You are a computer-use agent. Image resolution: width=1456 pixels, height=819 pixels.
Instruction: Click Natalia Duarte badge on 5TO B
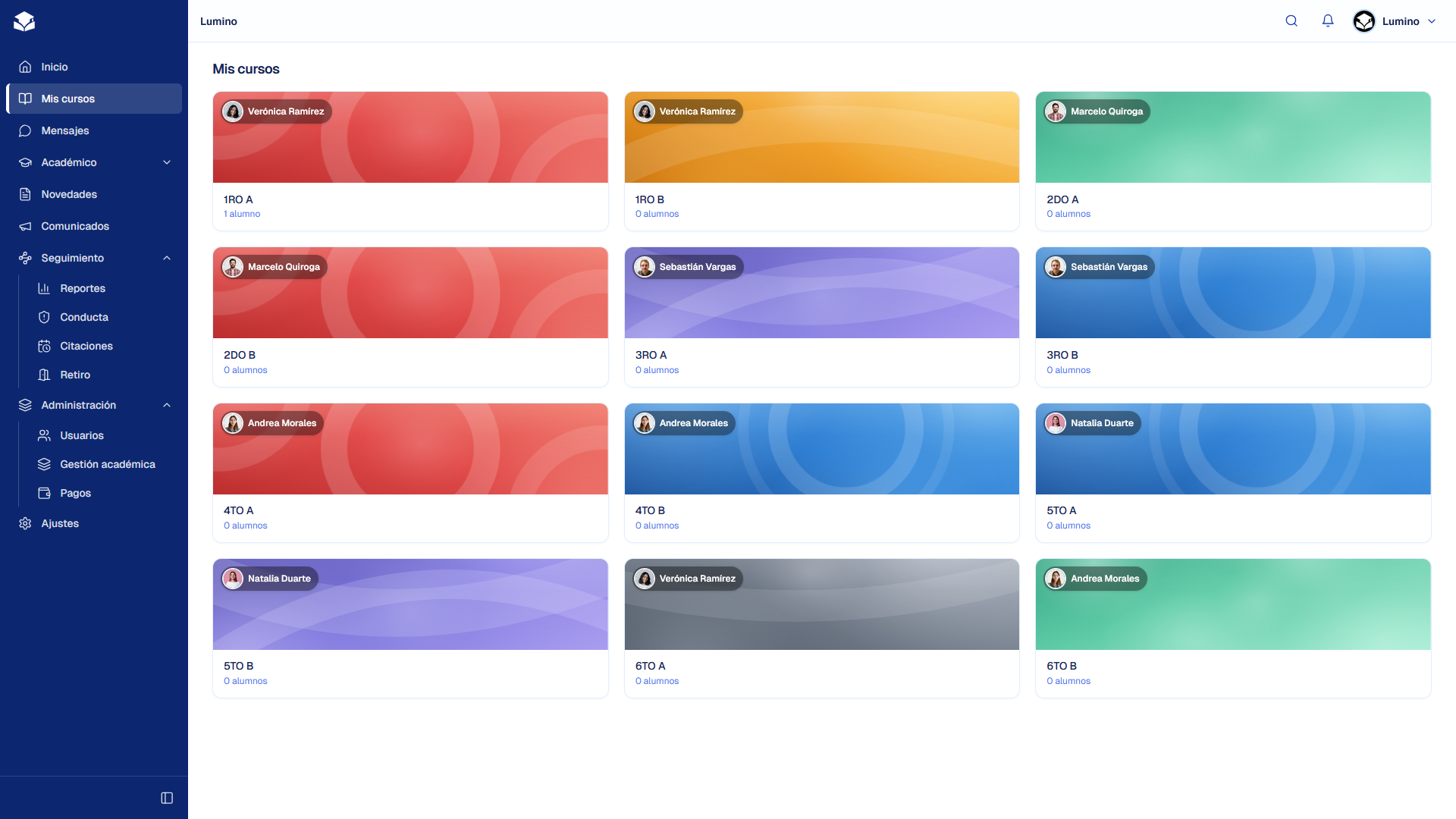tap(269, 579)
